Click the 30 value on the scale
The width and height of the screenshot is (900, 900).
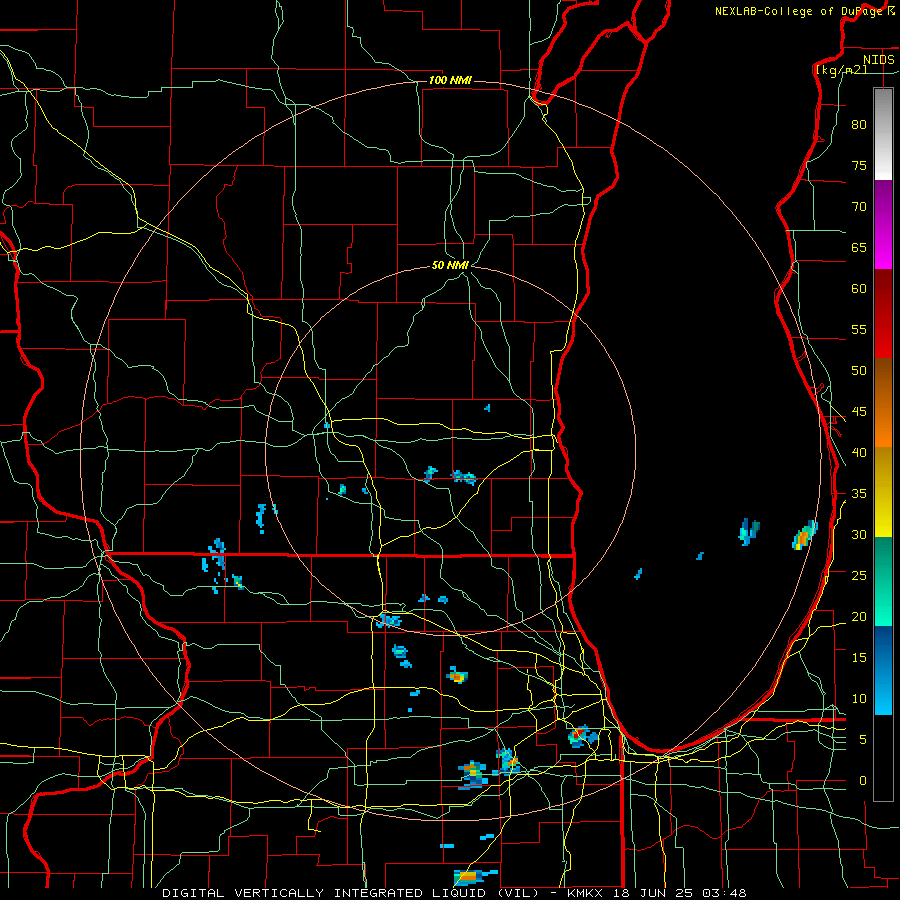(x=859, y=535)
